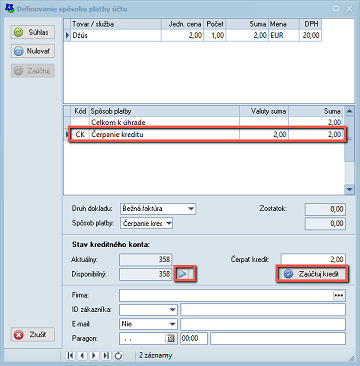Open the Paragon date calendar picker

click(x=171, y=338)
